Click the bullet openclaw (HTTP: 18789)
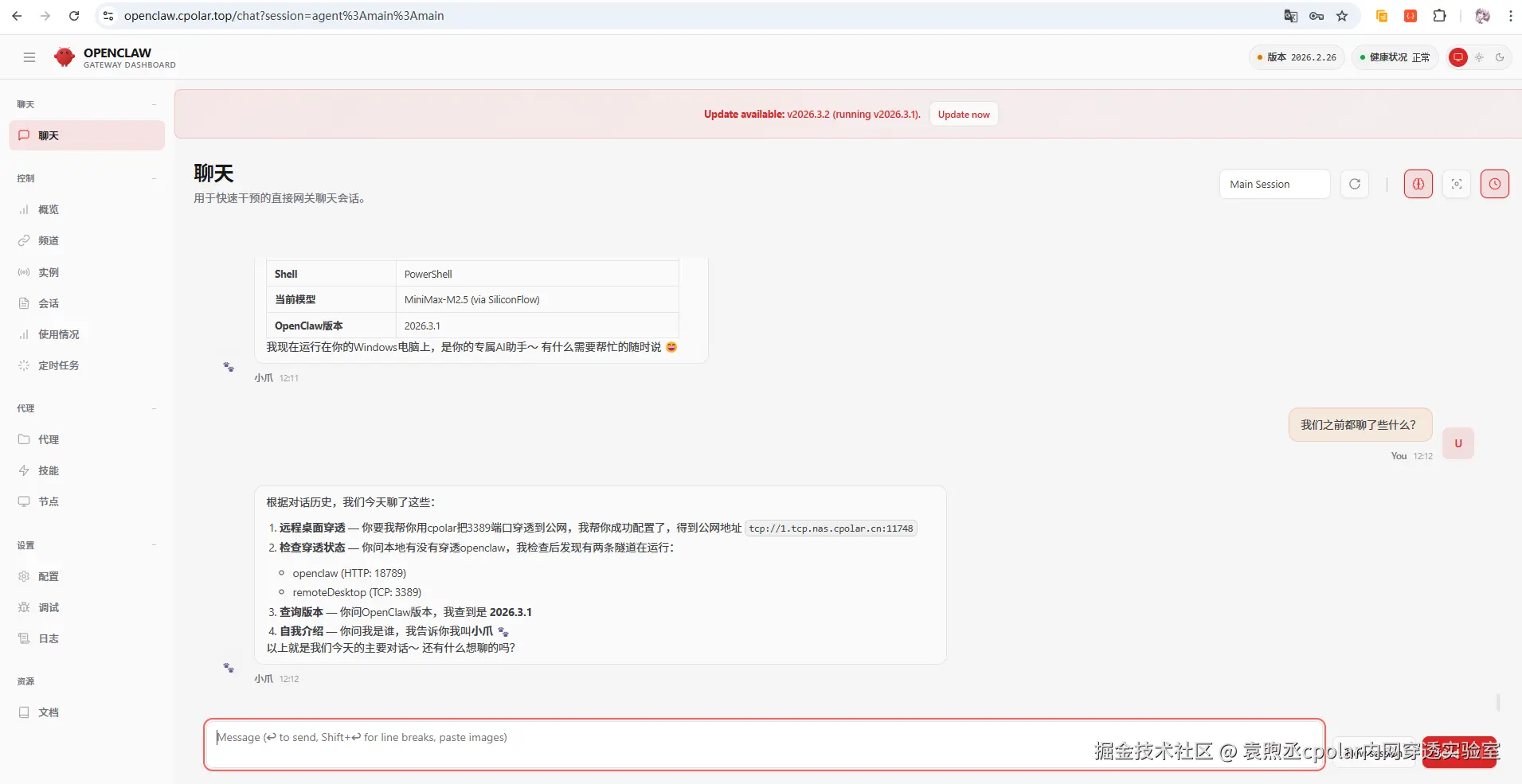 [x=350, y=573]
